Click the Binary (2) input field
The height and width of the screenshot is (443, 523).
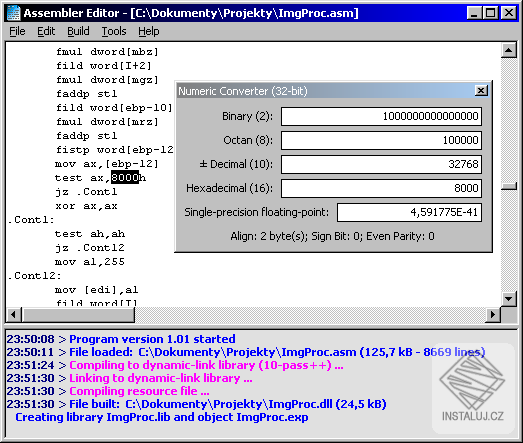pos(381,116)
